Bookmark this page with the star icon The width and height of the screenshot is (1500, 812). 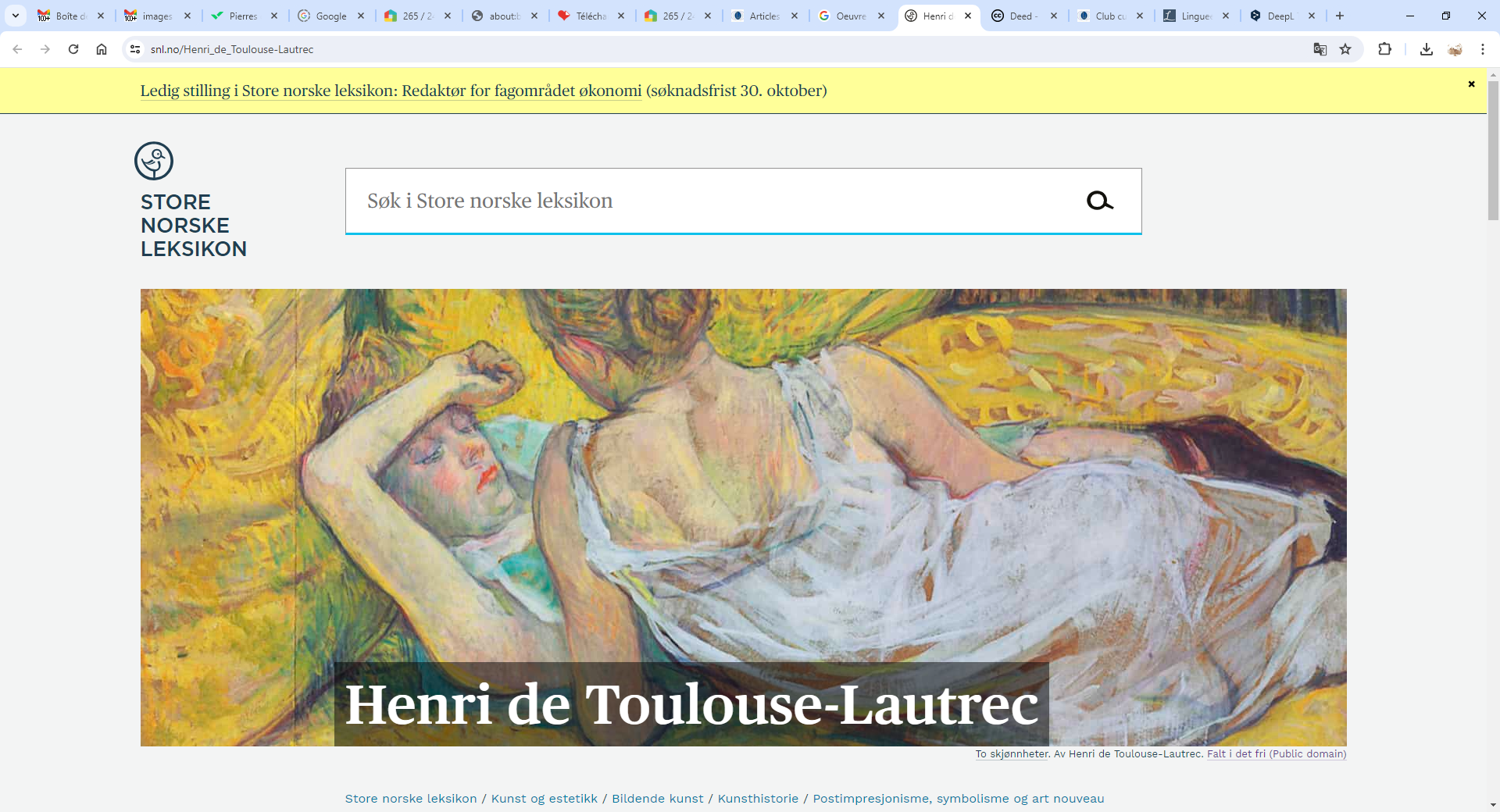coord(1345,49)
